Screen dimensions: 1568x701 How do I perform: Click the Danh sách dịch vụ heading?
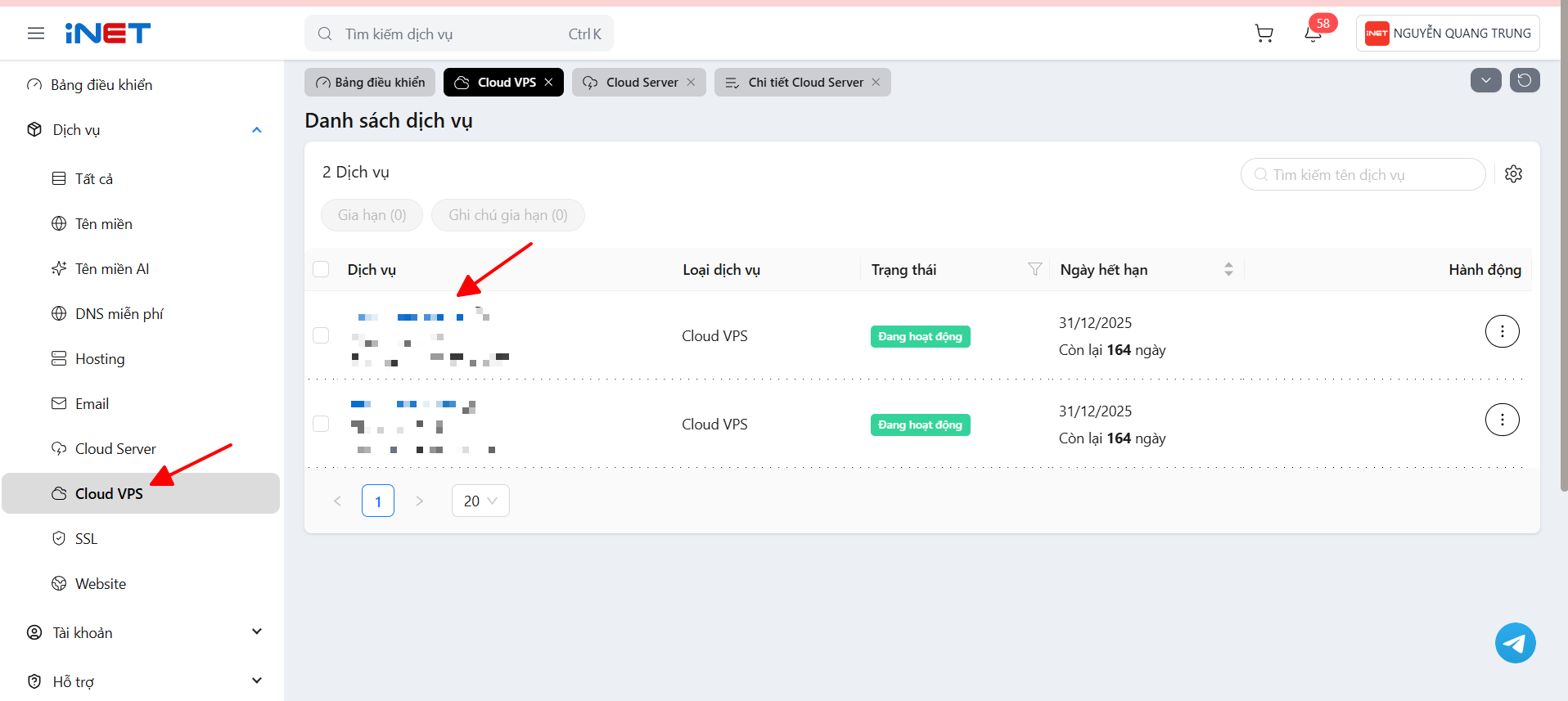(389, 120)
